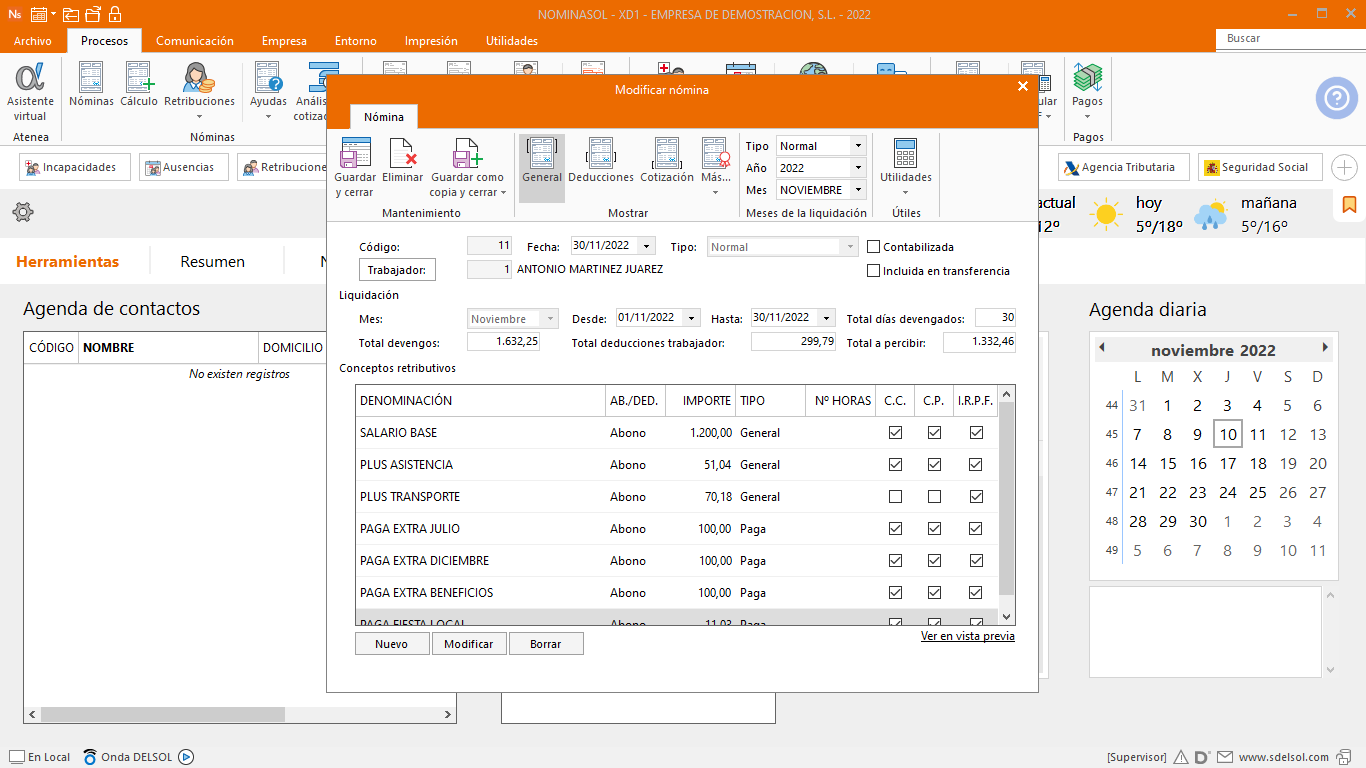Expand the Mes NOVIEMBRE dropdown
Image resolution: width=1366 pixels, height=768 pixels.
858,190
